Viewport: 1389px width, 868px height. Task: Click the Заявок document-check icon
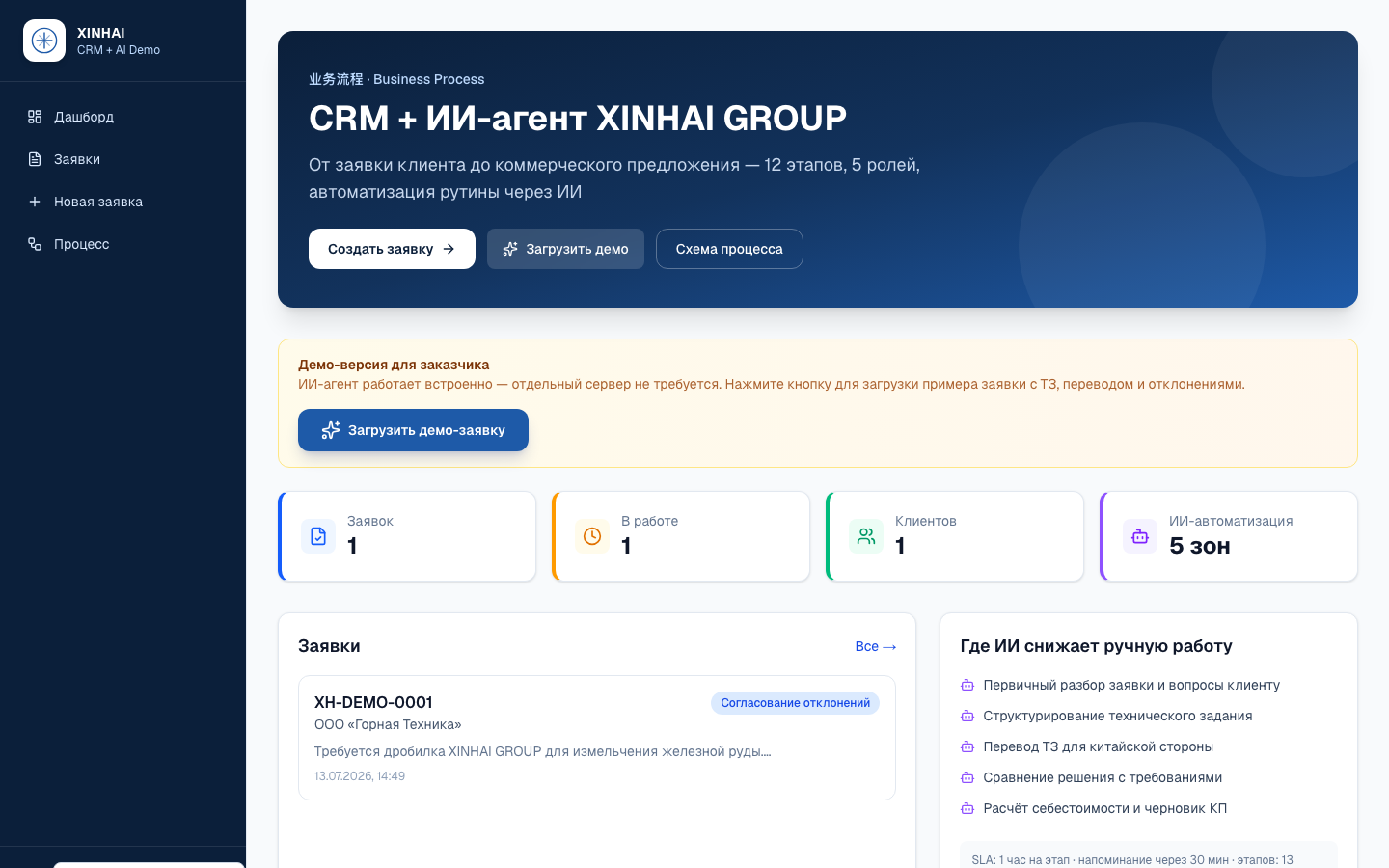click(x=318, y=536)
